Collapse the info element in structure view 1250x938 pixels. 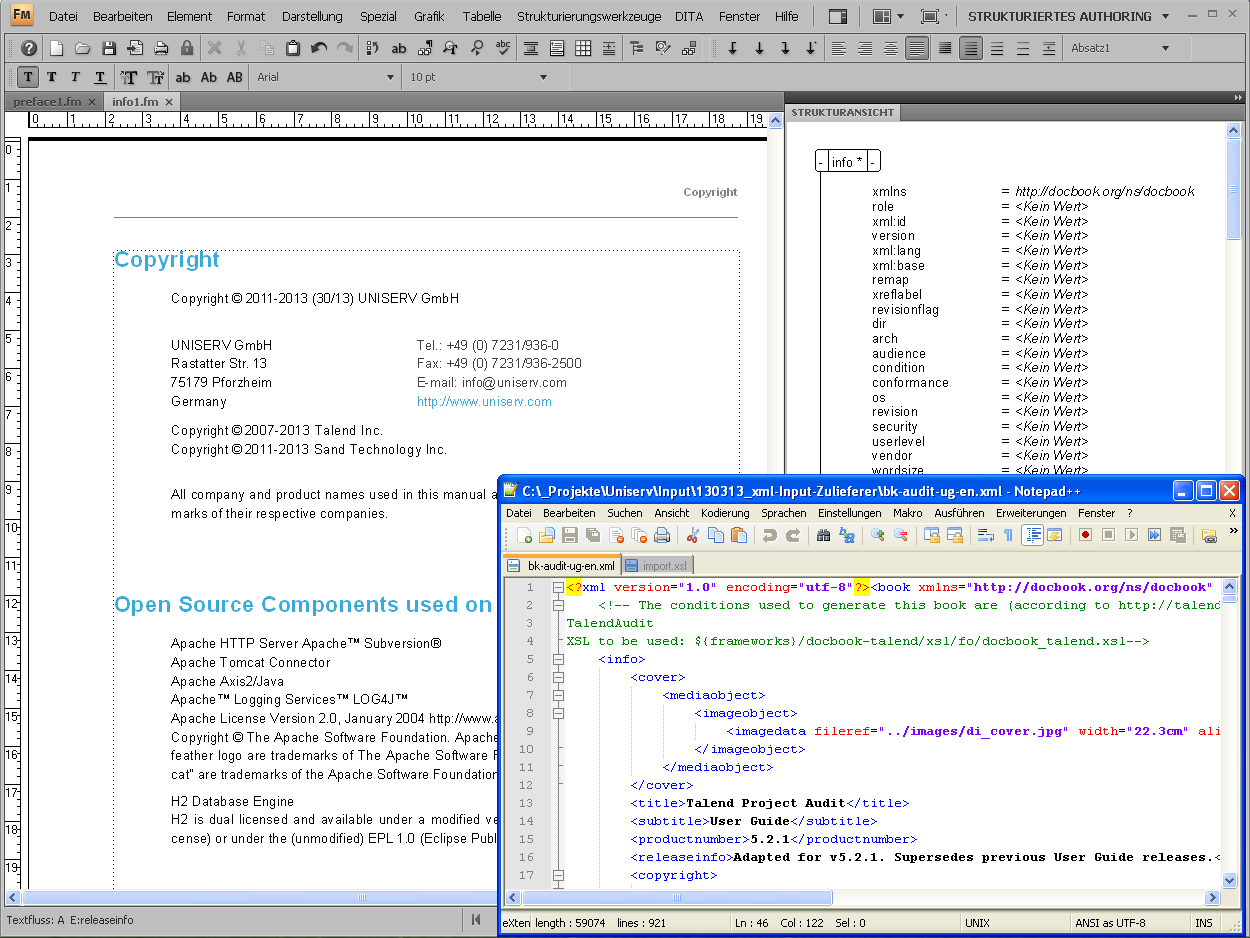coord(820,162)
